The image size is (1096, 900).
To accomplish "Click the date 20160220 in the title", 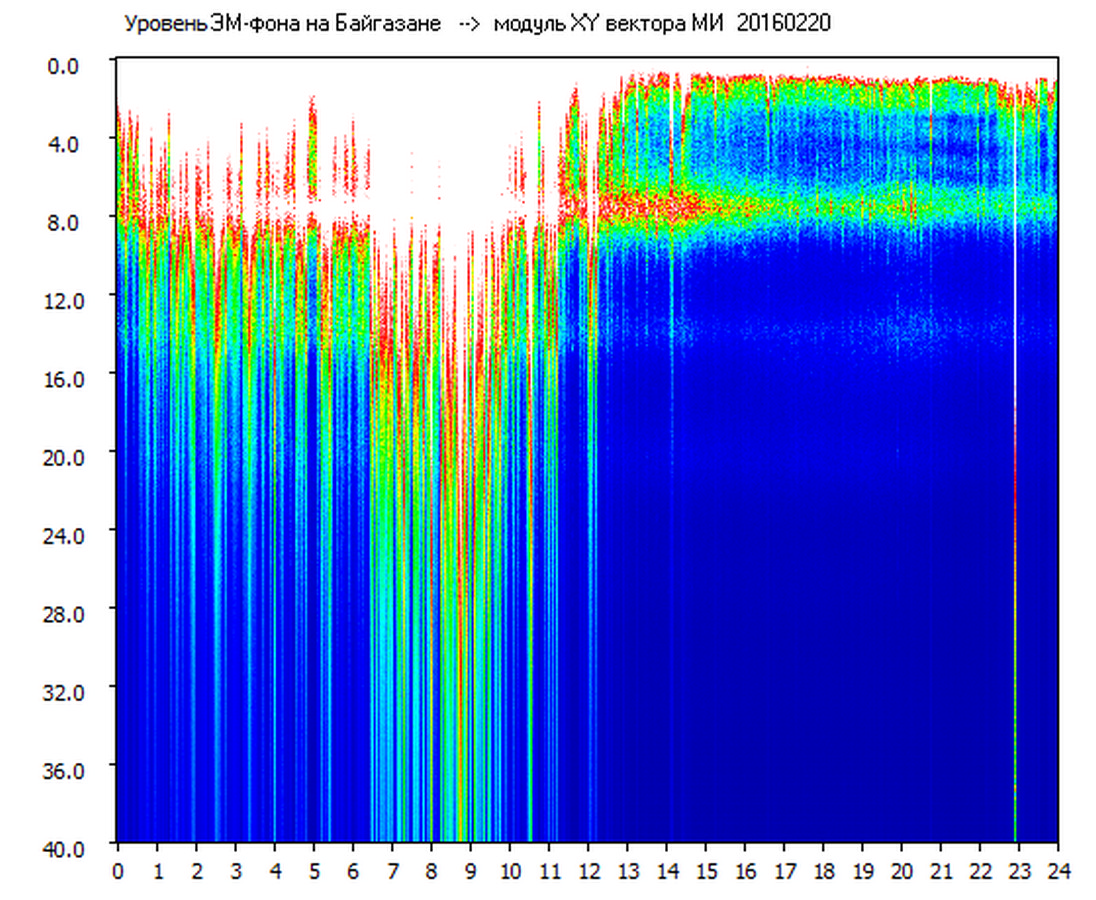I will (x=783, y=24).
